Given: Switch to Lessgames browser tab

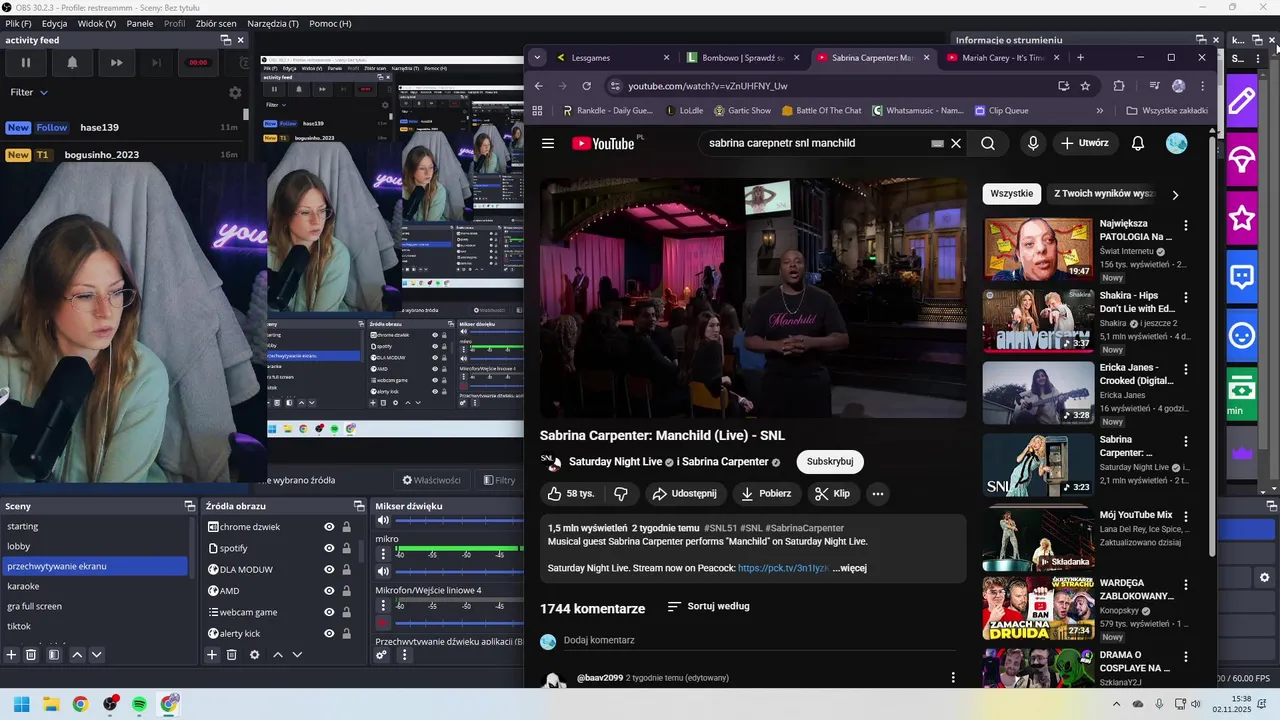Looking at the screenshot, I should coord(611,58).
